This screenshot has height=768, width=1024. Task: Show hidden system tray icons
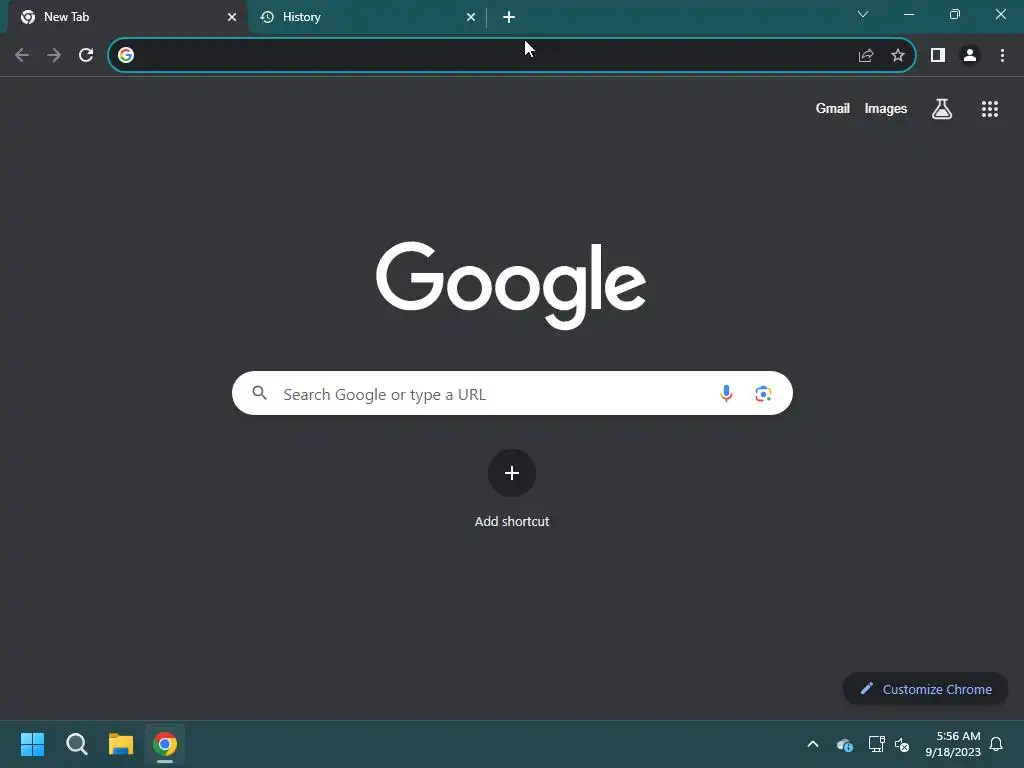pos(813,744)
